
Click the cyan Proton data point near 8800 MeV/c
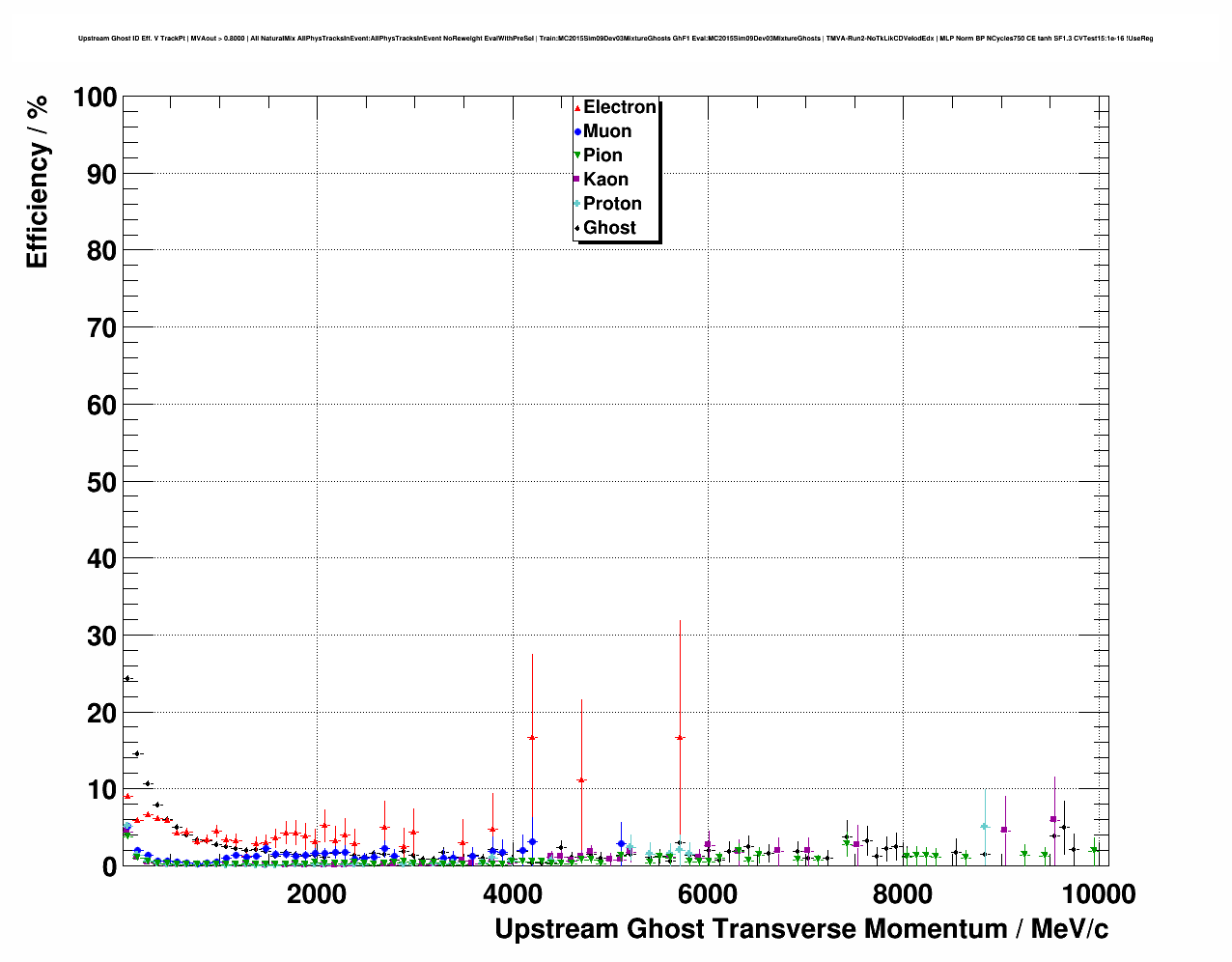click(984, 827)
